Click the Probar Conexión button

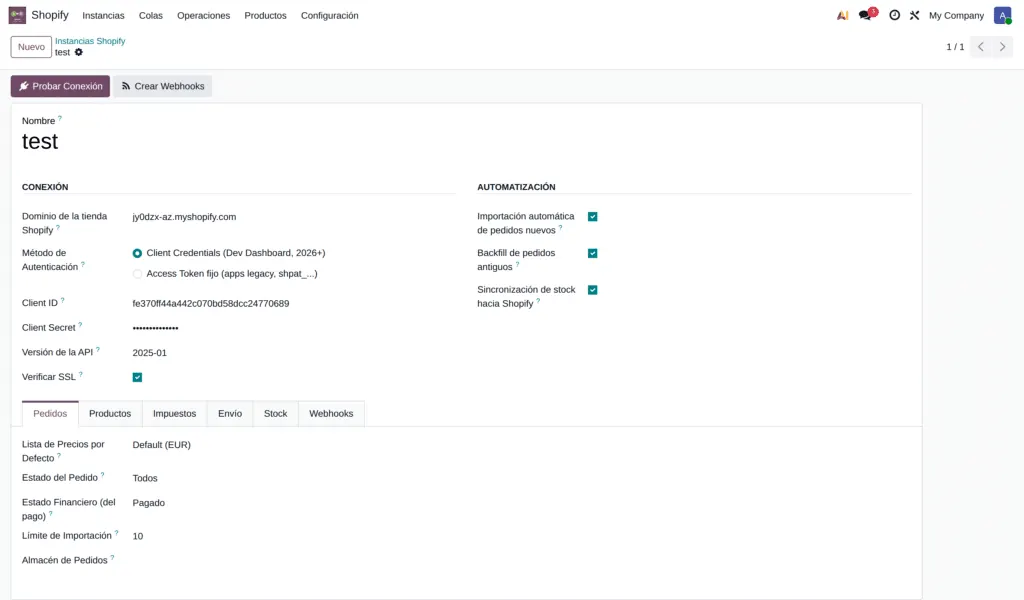pos(60,86)
